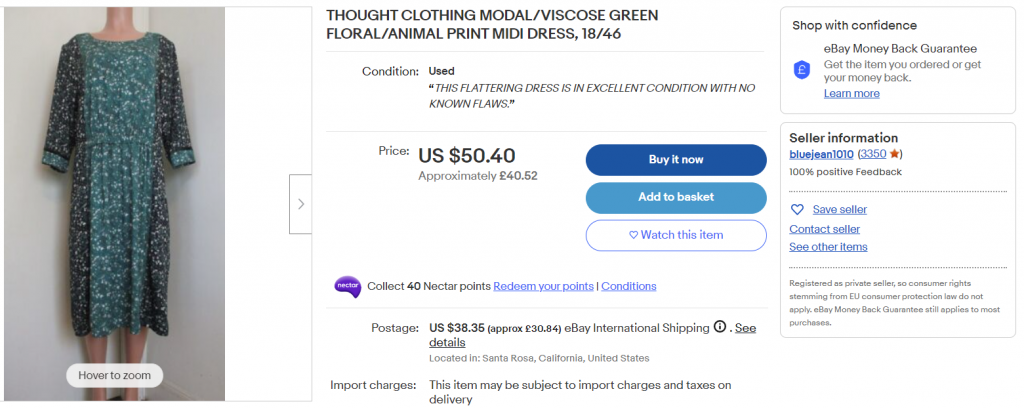Screen dimensions: 1024x408
Task: Click the next image chevron arrow
Action: (x=301, y=204)
